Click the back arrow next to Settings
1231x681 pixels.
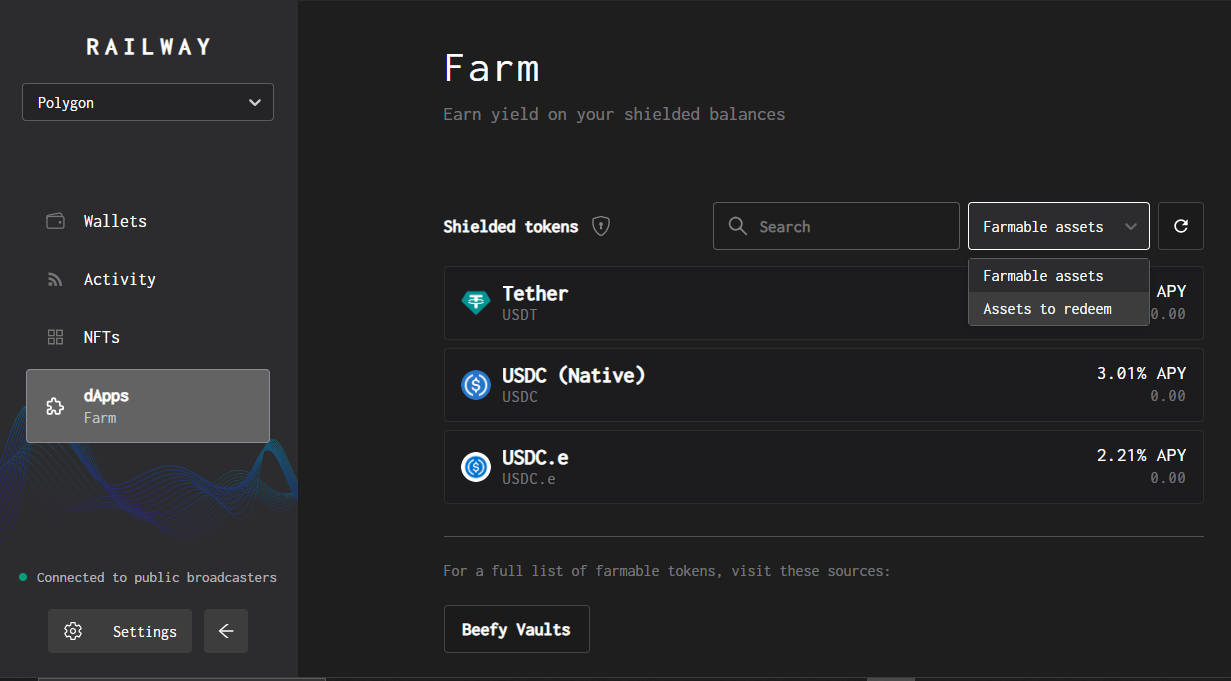pyautogui.click(x=226, y=631)
